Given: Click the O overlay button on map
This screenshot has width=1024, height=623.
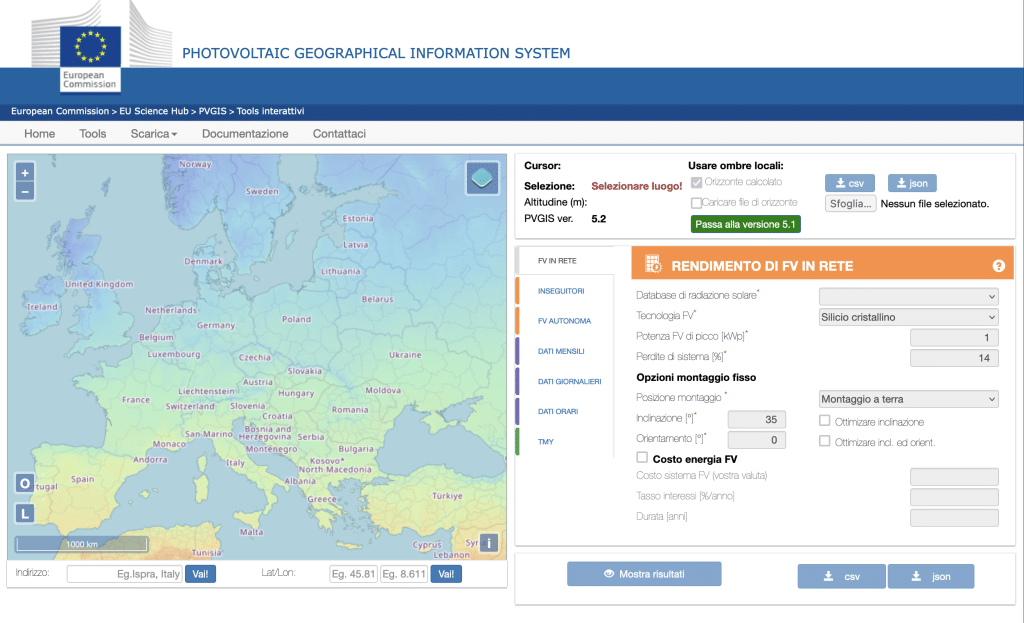Looking at the screenshot, I should click(25, 483).
